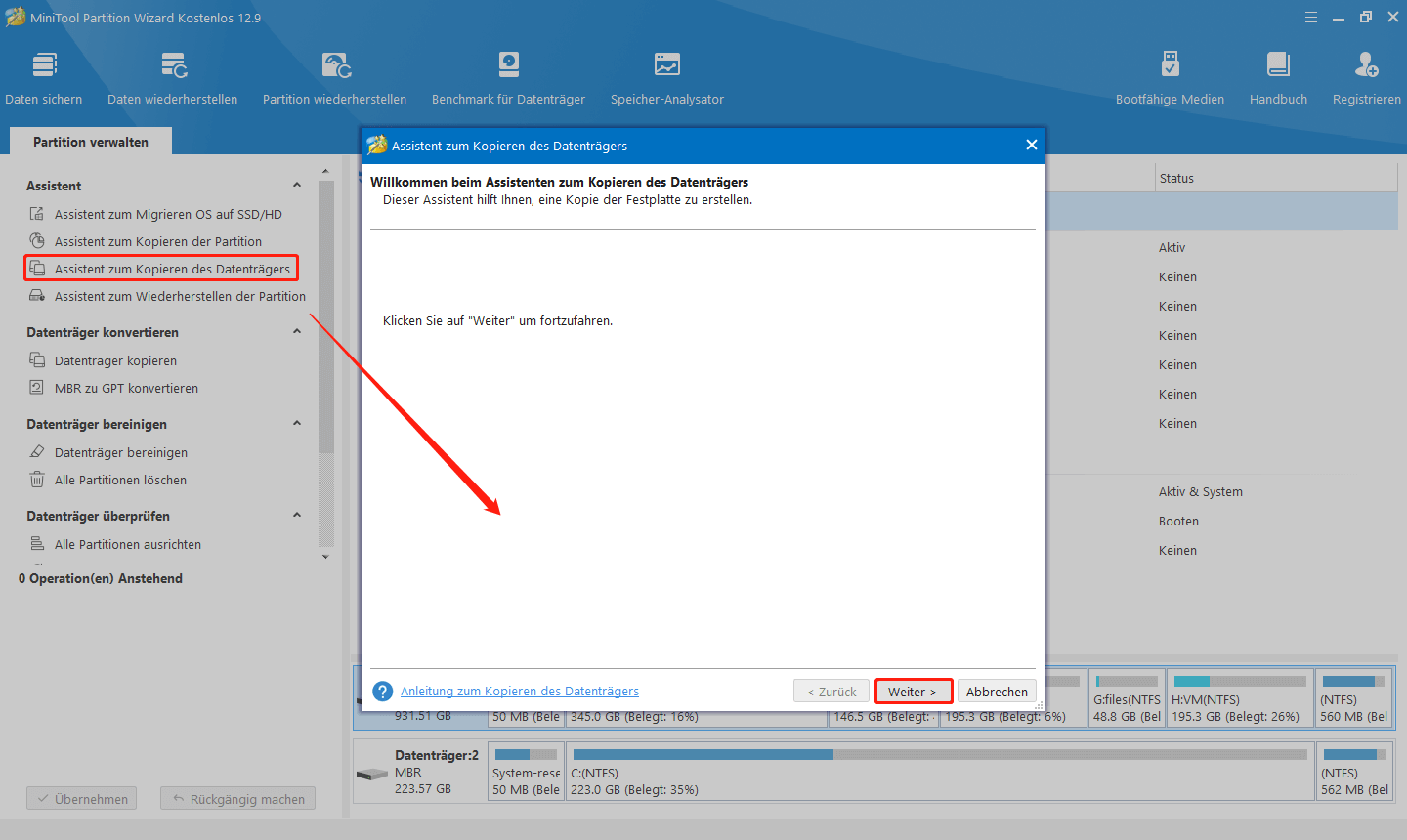1407x840 pixels.
Task: Click the disabled Zurück button
Action: click(831, 692)
